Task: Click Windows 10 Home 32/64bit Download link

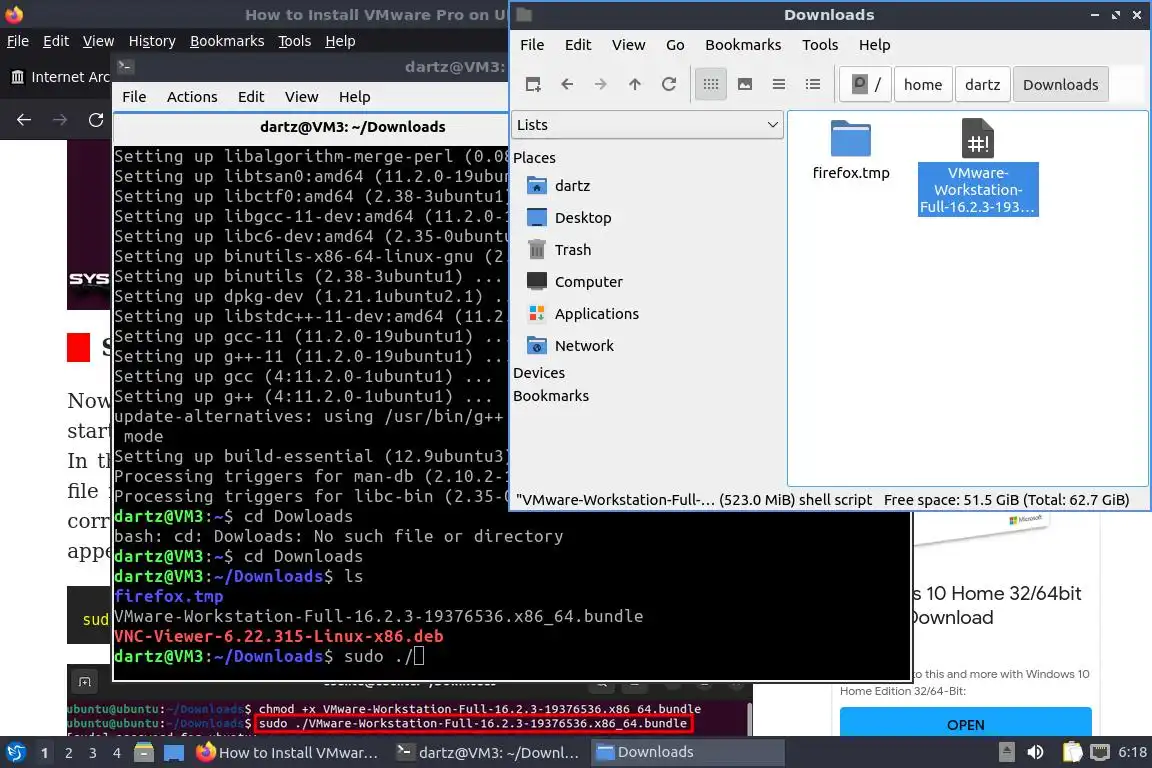Action: pyautogui.click(x=996, y=605)
